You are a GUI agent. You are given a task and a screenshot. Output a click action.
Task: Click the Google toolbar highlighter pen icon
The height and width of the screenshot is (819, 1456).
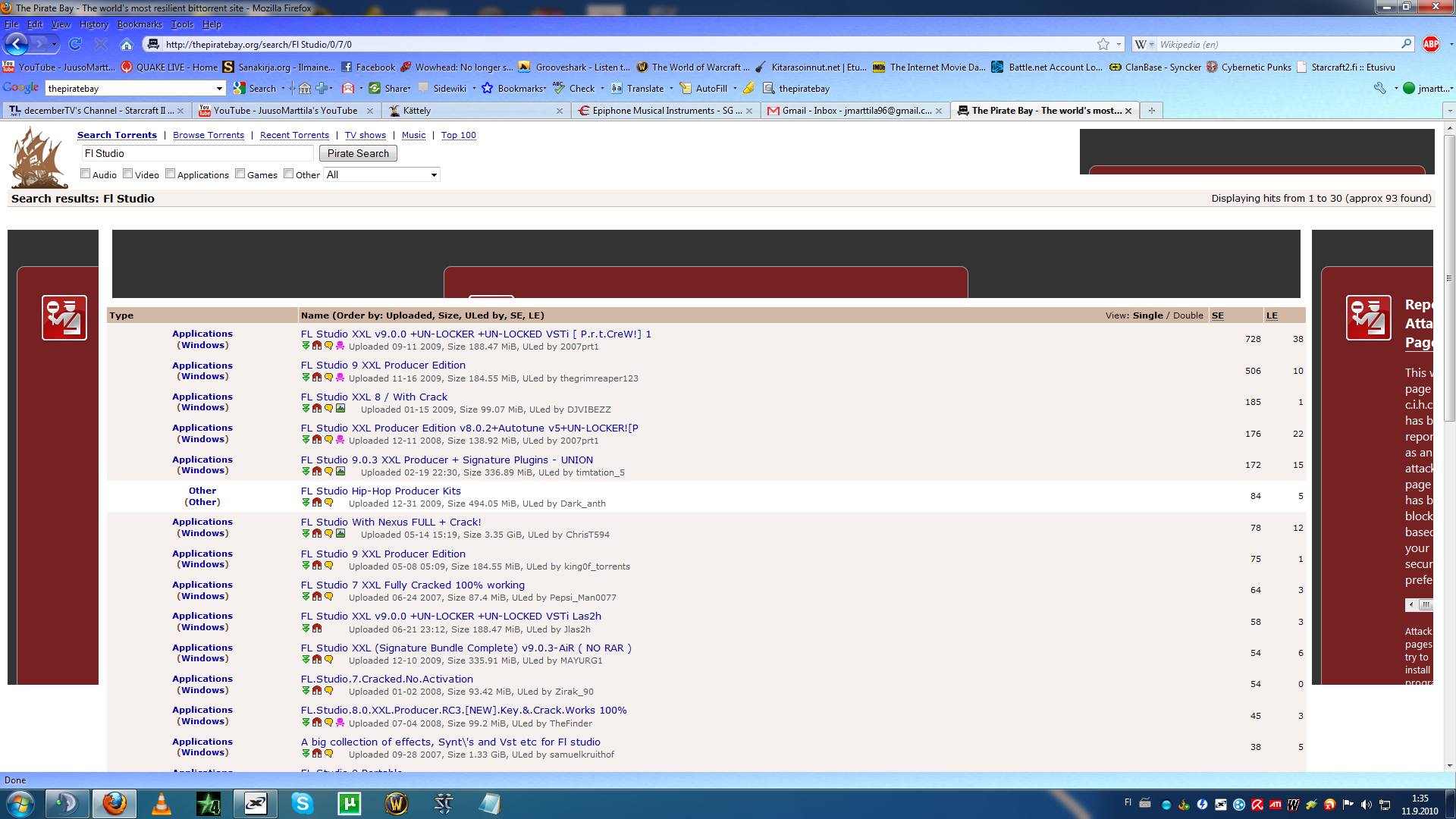(x=748, y=88)
